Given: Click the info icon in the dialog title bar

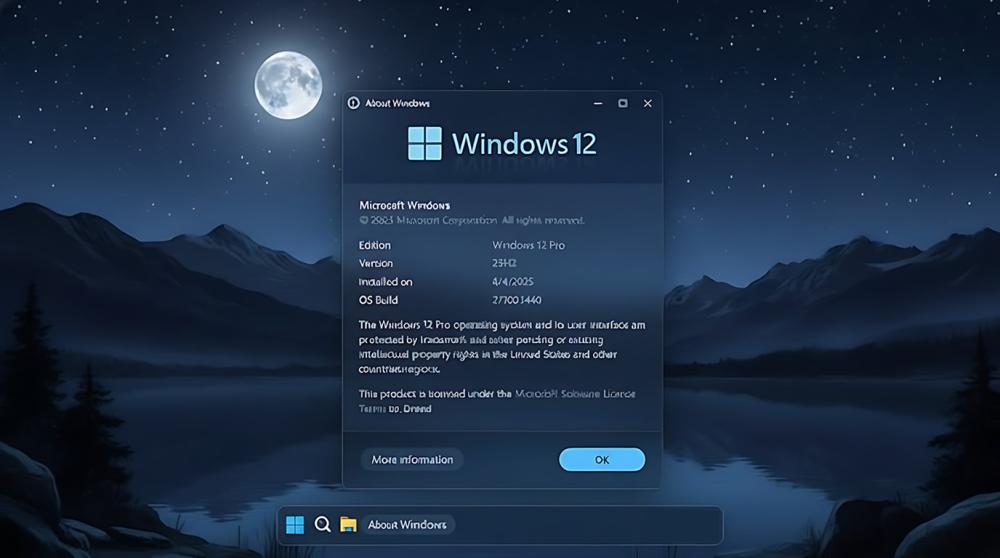Looking at the screenshot, I should pyautogui.click(x=353, y=103).
